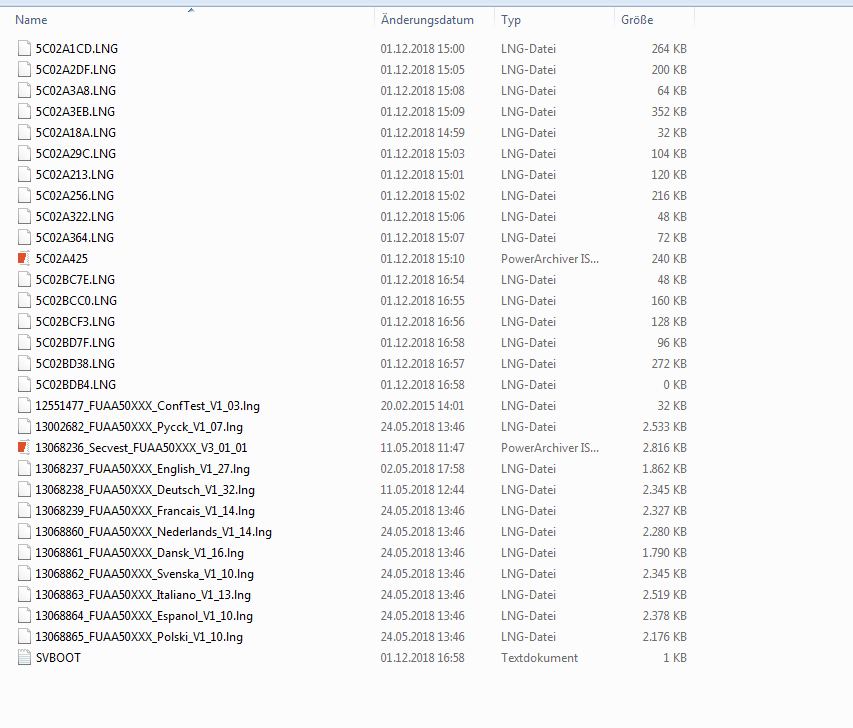The height and width of the screenshot is (728, 853).
Task: Click the Typ column header
Action: pyautogui.click(x=511, y=20)
